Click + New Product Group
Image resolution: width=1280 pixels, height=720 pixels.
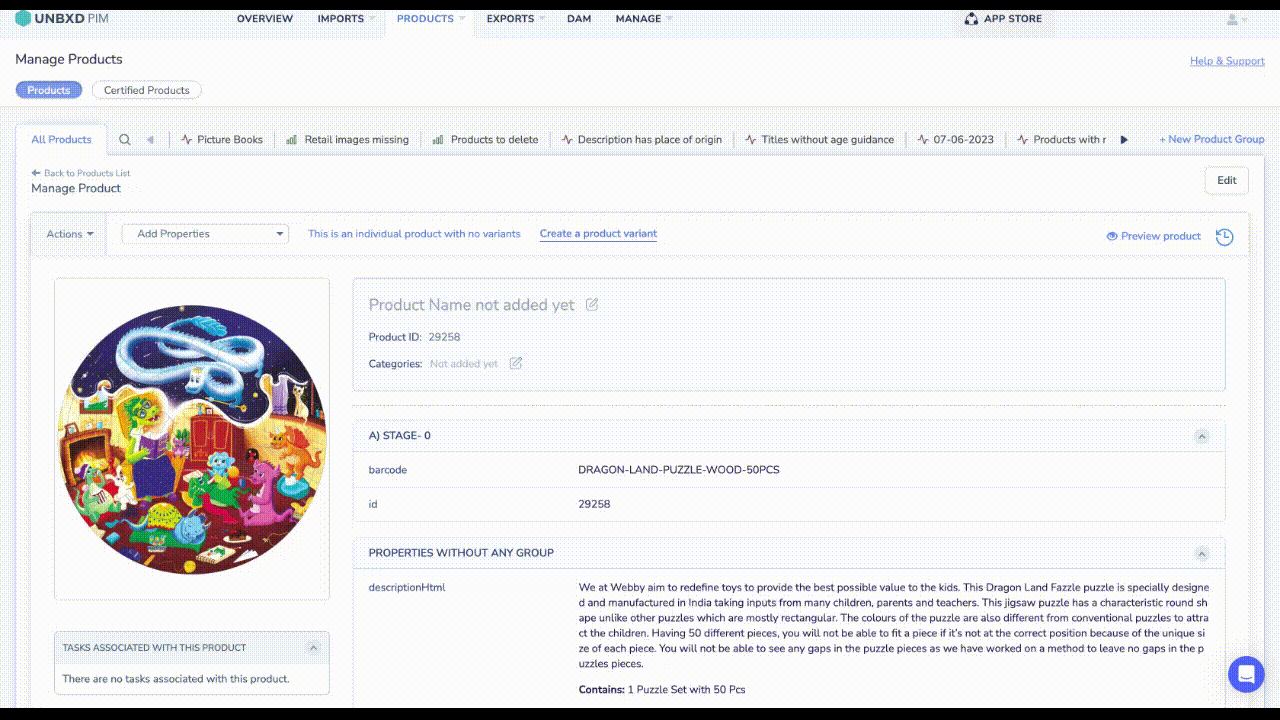(x=1212, y=140)
